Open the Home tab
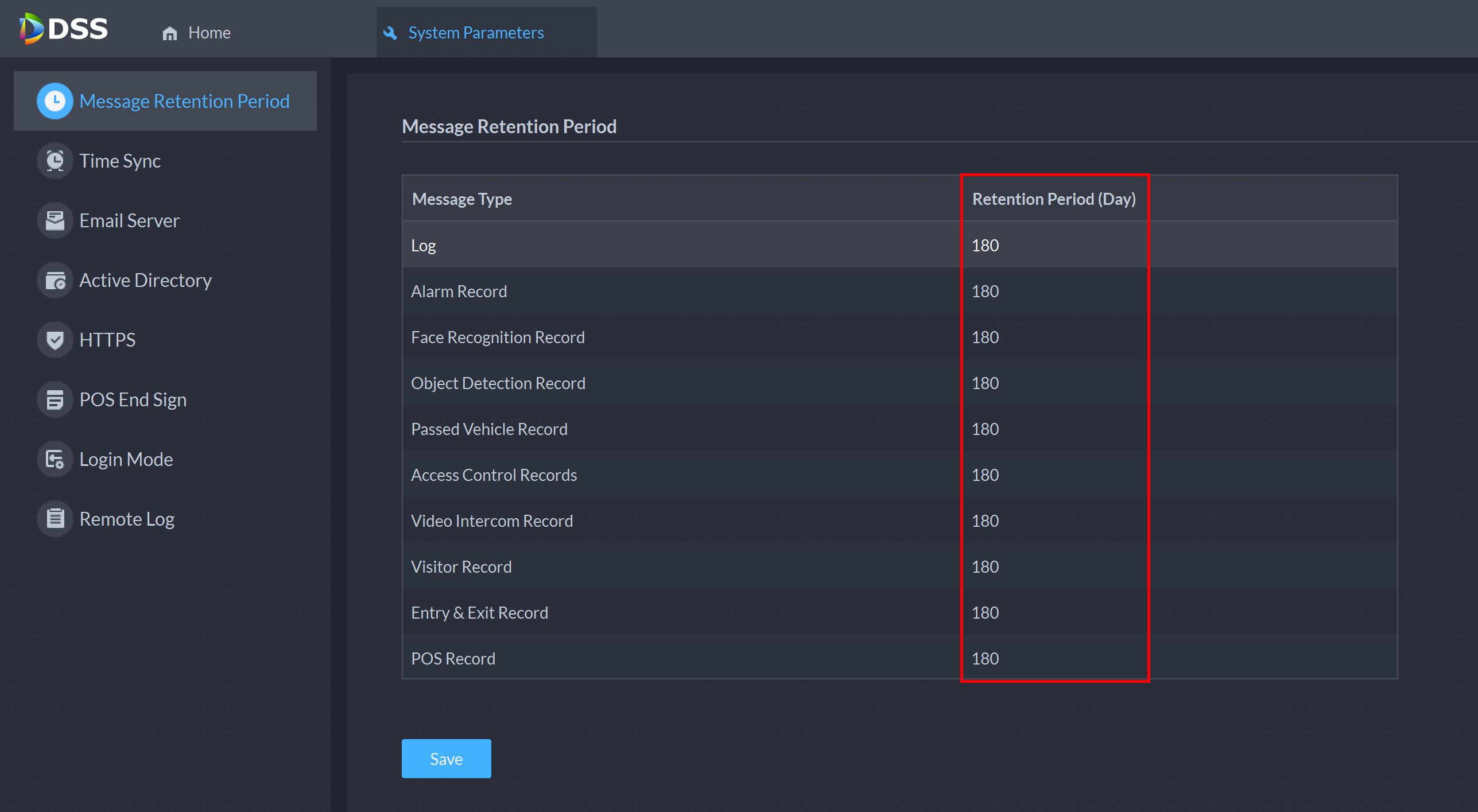1478x812 pixels. coord(197,33)
